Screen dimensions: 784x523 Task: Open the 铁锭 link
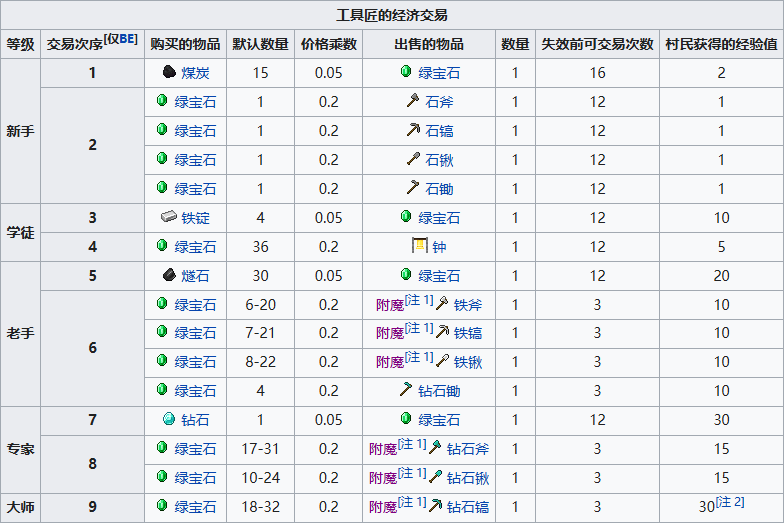point(195,217)
